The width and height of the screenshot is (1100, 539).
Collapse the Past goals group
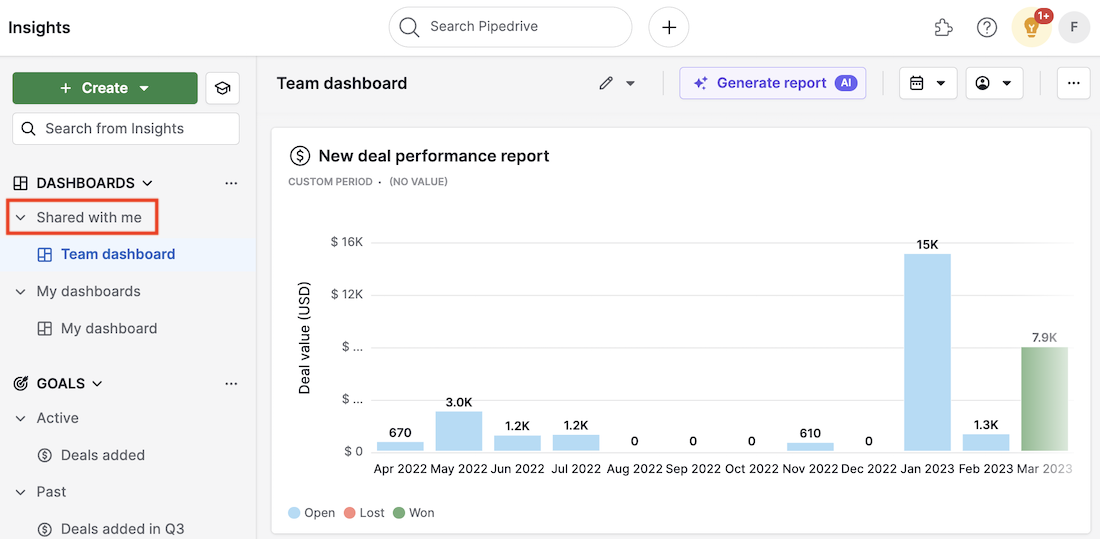pyautogui.click(x=20, y=491)
